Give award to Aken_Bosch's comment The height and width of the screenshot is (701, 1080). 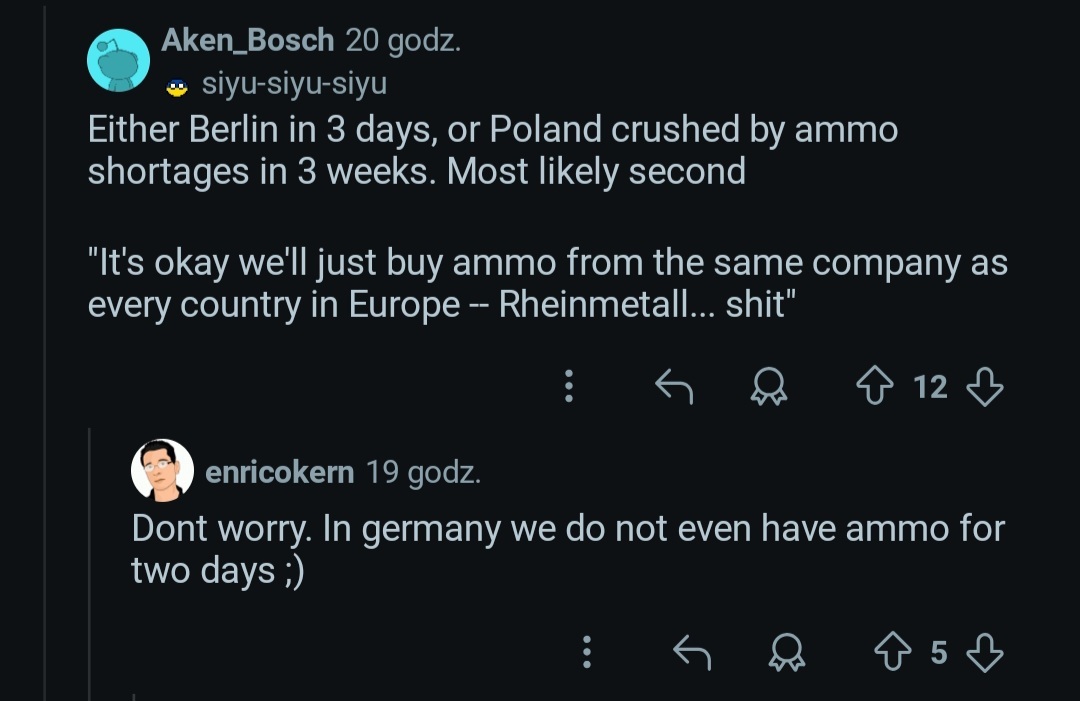(769, 387)
